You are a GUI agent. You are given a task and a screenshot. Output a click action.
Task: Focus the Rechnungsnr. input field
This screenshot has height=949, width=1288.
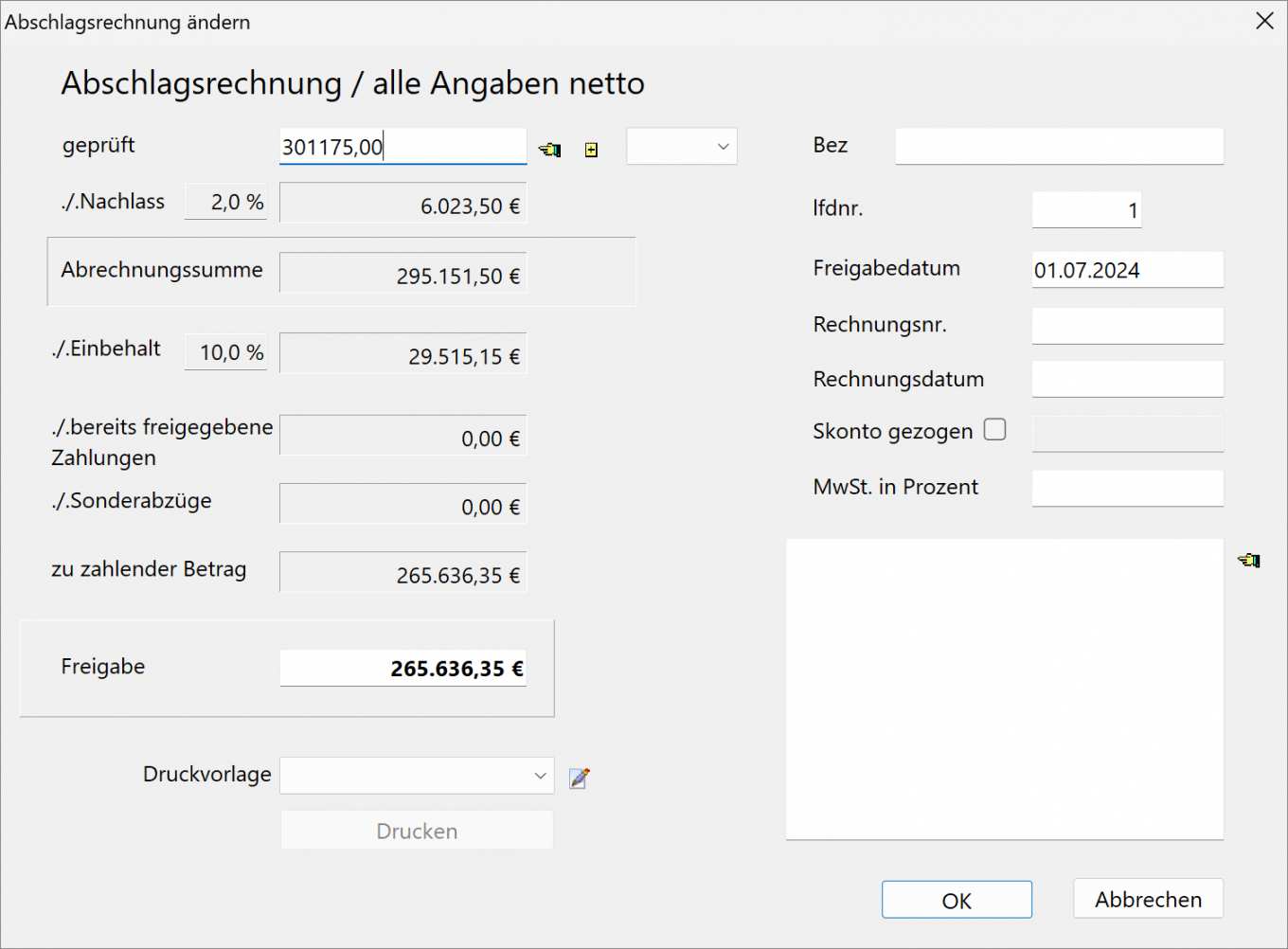tap(1127, 326)
